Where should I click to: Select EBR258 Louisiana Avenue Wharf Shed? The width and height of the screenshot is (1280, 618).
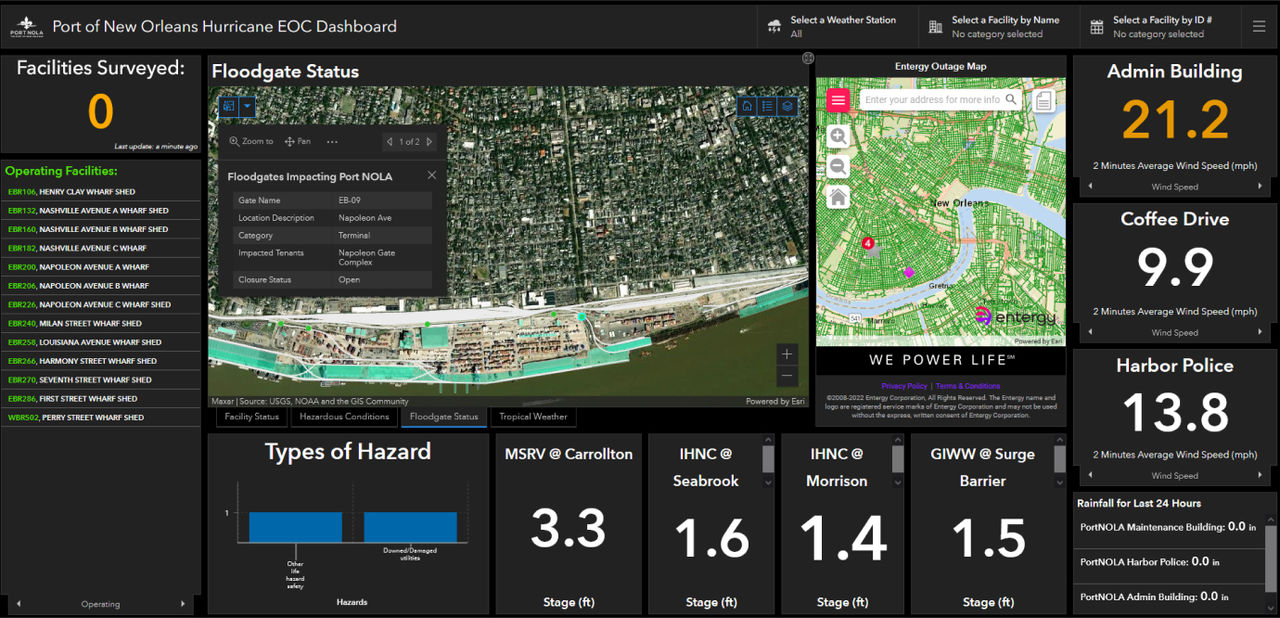[101, 342]
